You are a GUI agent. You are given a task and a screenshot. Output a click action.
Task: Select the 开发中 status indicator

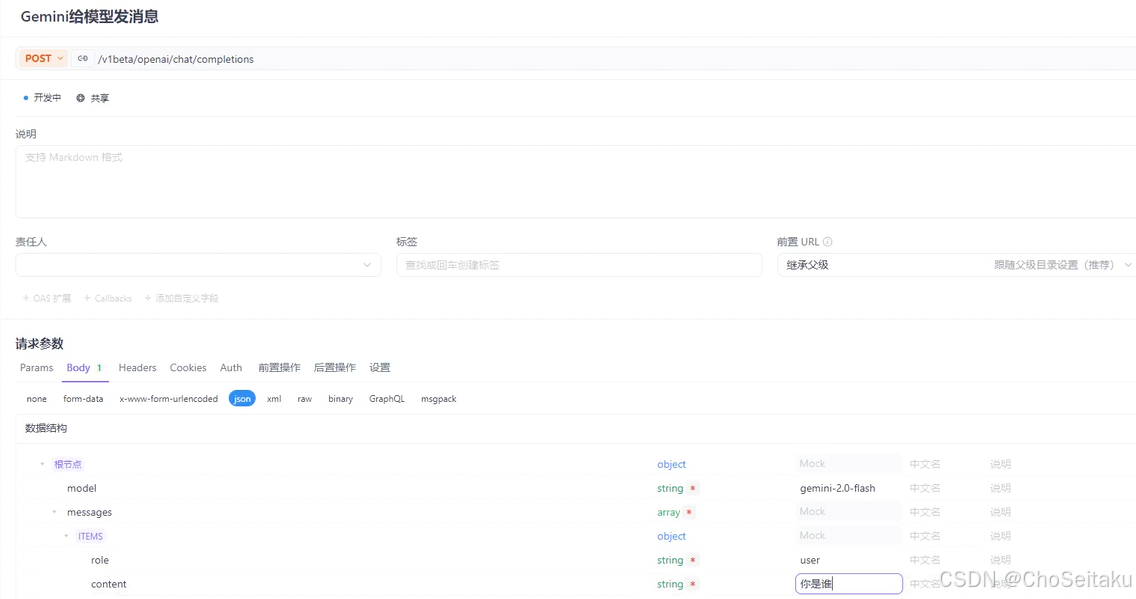pos(42,98)
